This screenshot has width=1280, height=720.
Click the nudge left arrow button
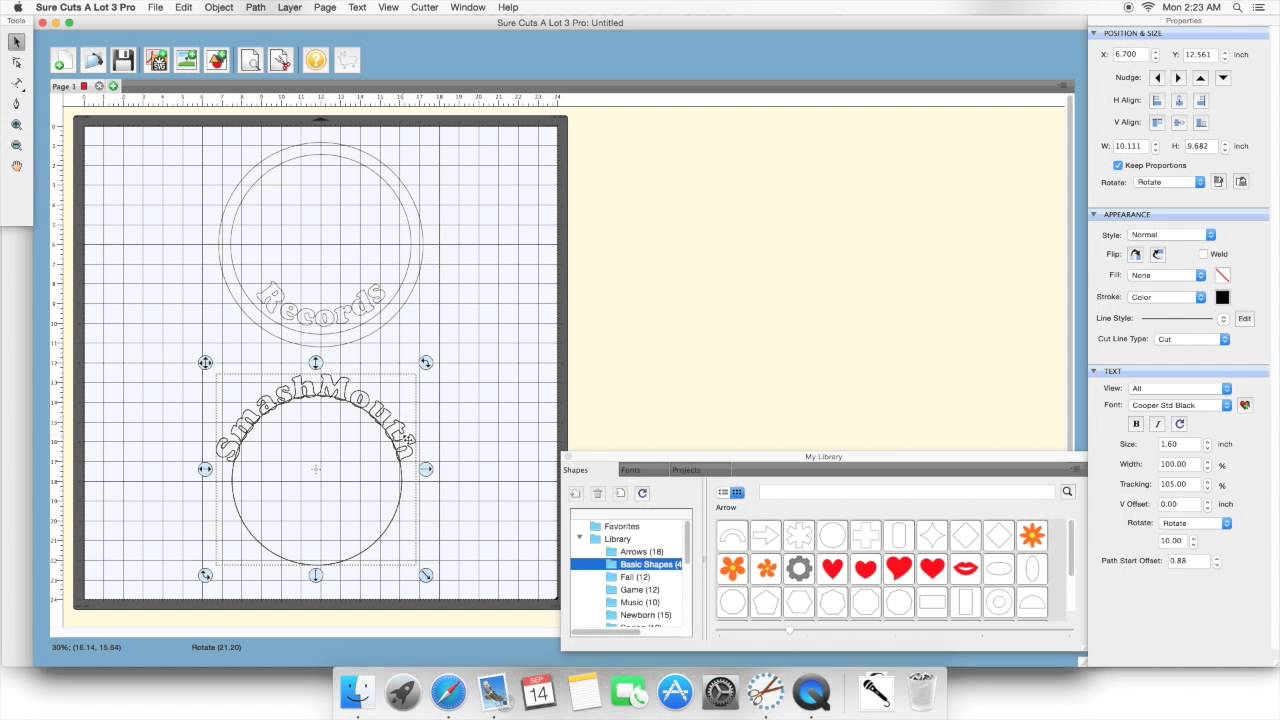click(x=1157, y=78)
